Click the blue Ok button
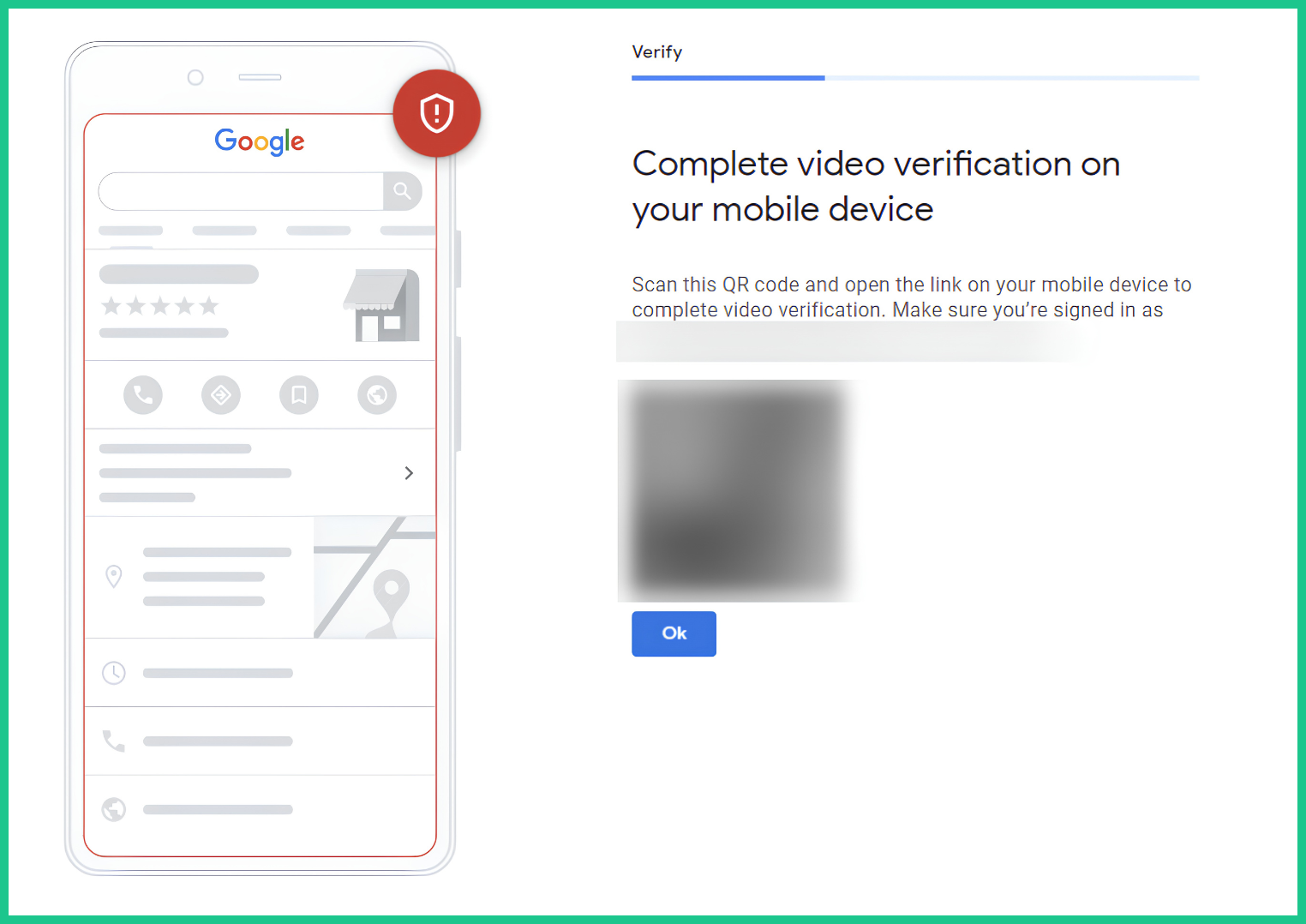This screenshot has height=924, width=1306. point(674,633)
